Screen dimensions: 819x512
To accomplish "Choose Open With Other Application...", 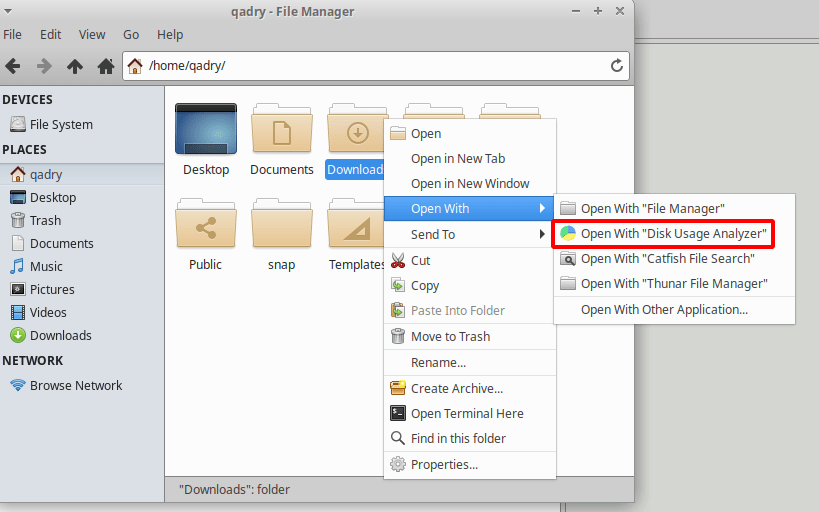I will tap(674, 310).
